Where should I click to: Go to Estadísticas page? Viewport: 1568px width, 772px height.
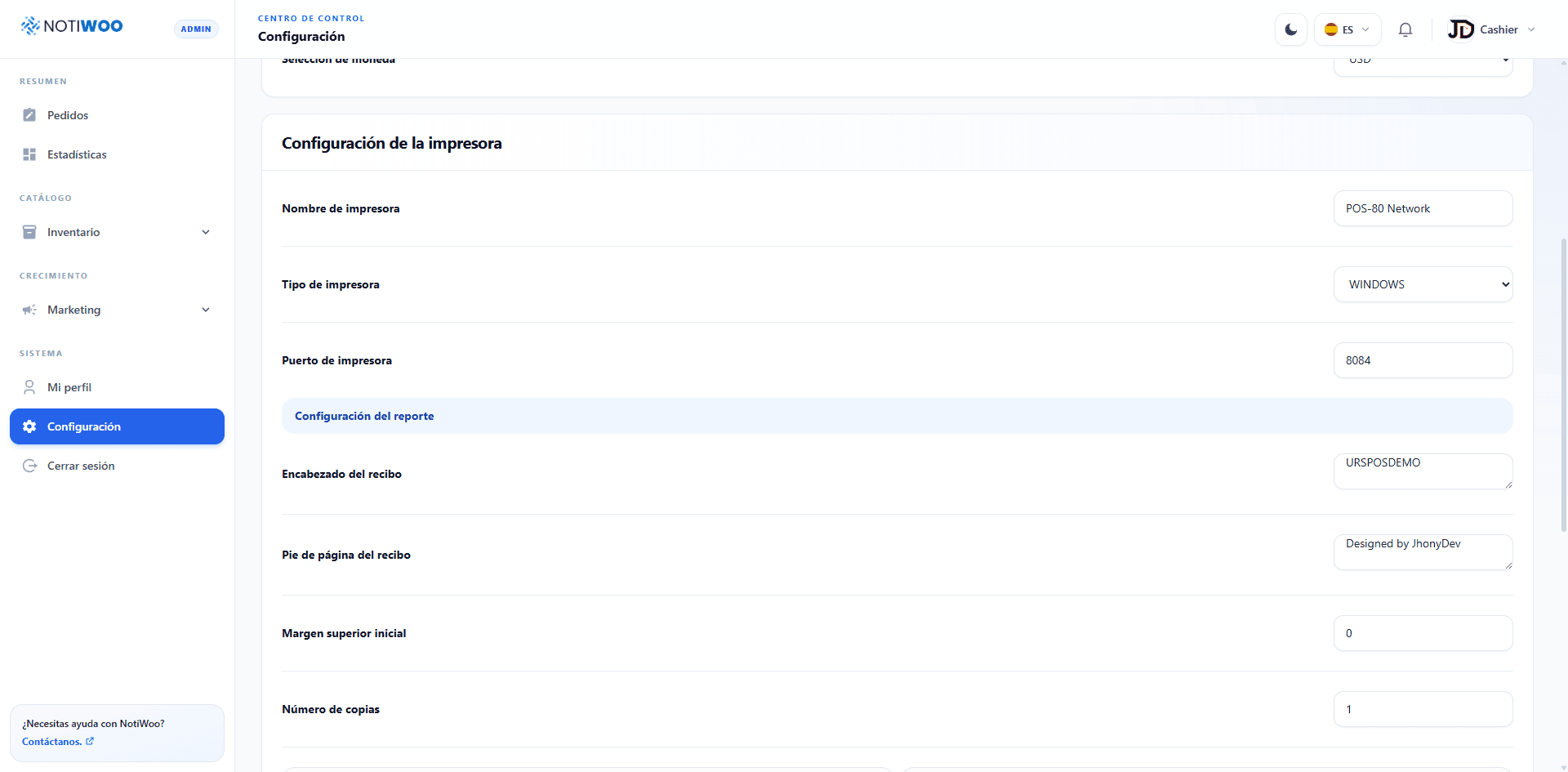click(x=117, y=154)
